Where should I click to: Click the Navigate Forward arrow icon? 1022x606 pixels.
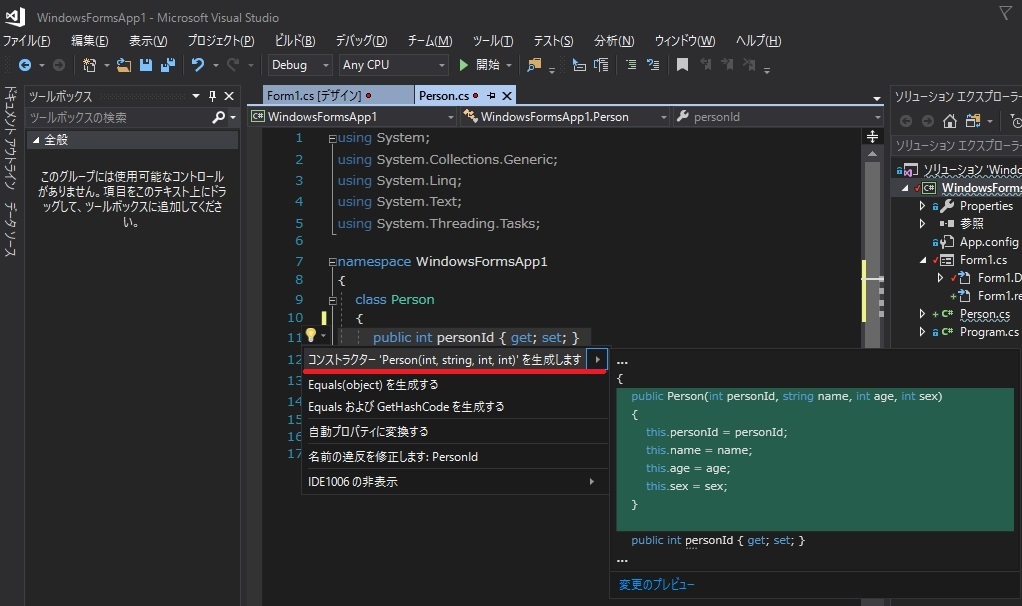tap(59, 65)
